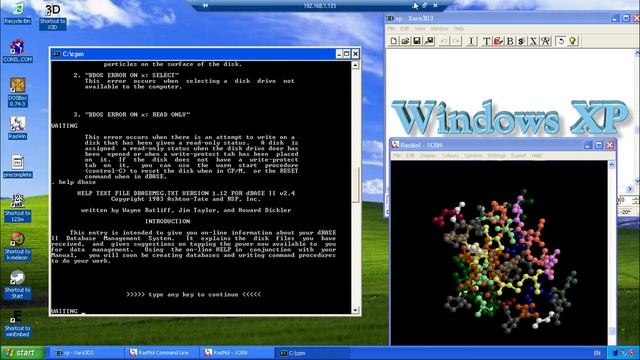Click the Redo arrow in Xara3D toolbar

(x=456, y=41)
